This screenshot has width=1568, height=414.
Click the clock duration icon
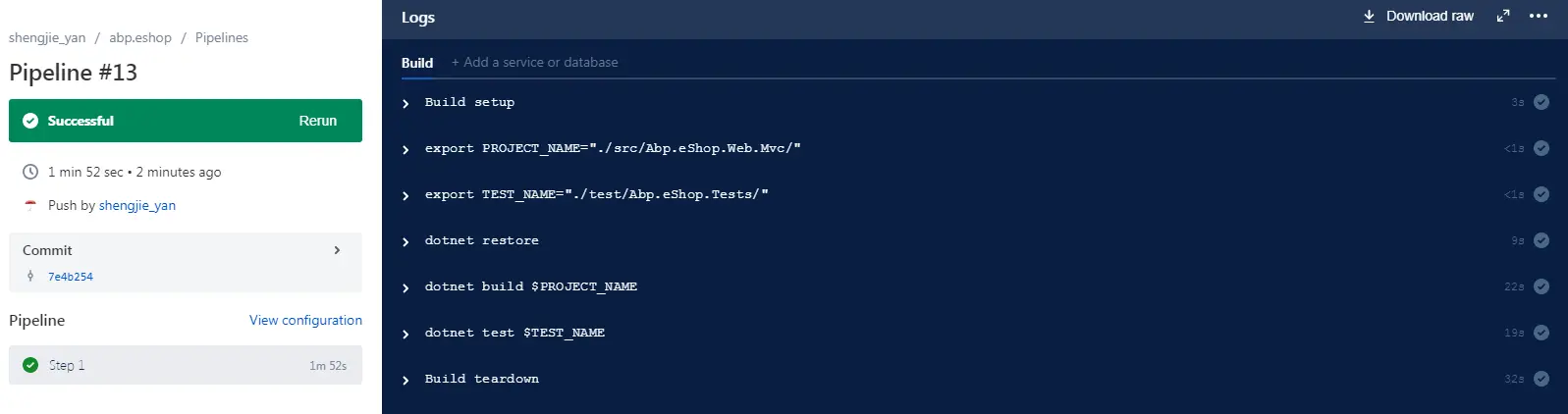[x=30, y=172]
